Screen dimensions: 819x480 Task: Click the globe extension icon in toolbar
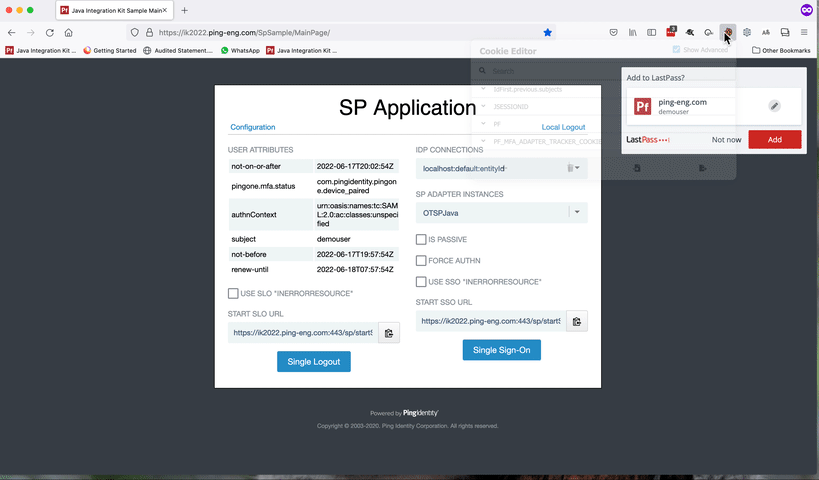pyautogui.click(x=747, y=32)
